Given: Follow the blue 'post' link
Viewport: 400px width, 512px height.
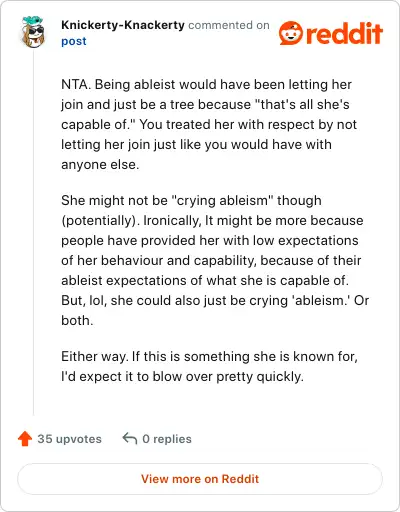Looking at the screenshot, I should tap(74, 41).
